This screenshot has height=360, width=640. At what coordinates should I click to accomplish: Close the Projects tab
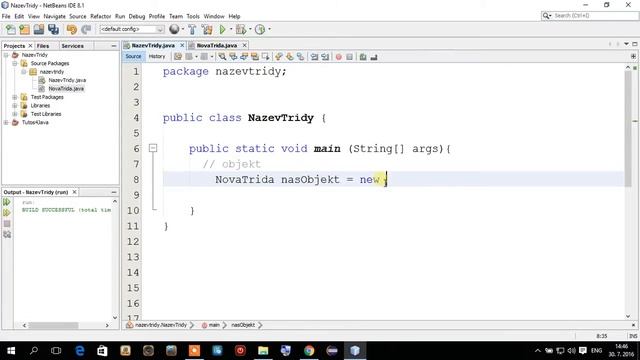(x=30, y=46)
